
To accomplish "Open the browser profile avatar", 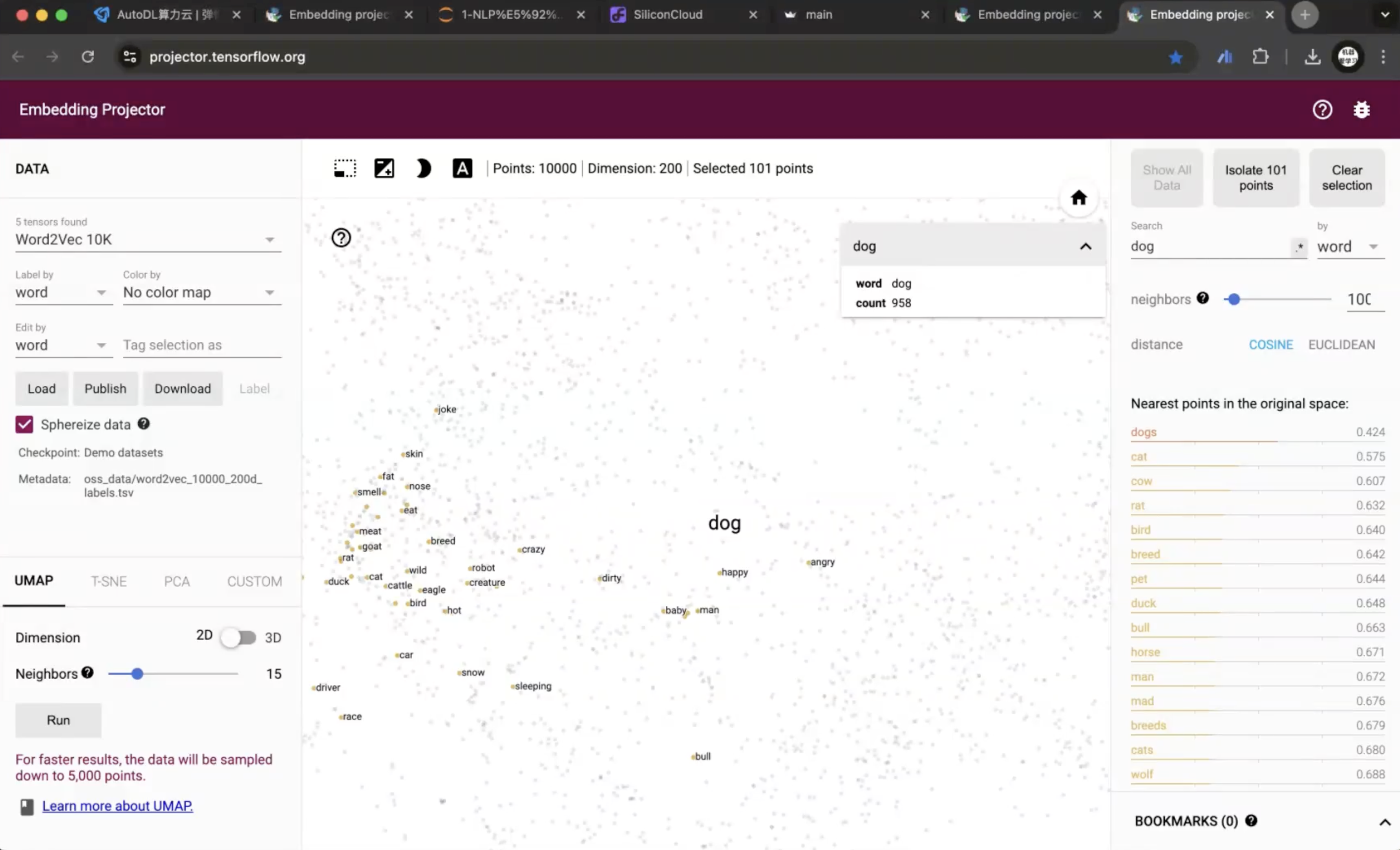I will tap(1348, 57).
